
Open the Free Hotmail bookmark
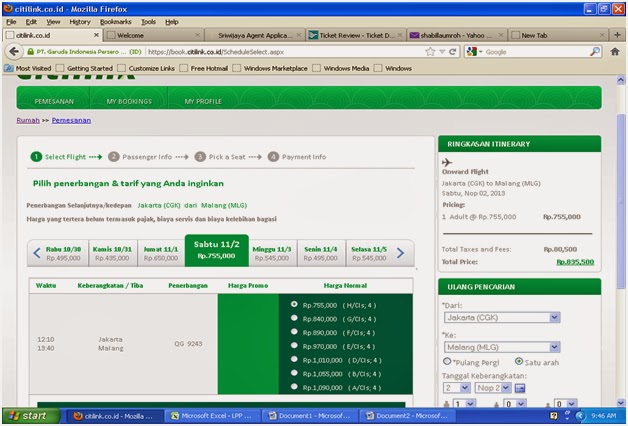coord(205,68)
